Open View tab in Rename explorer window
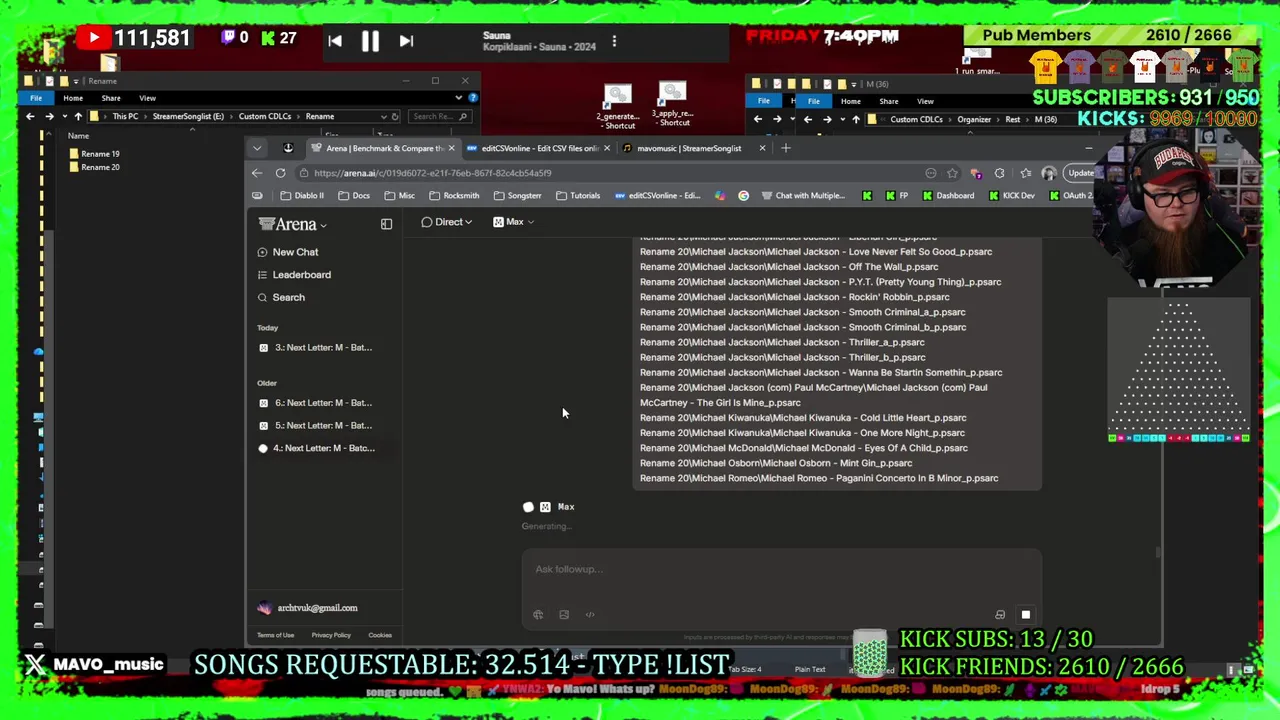 click(147, 98)
